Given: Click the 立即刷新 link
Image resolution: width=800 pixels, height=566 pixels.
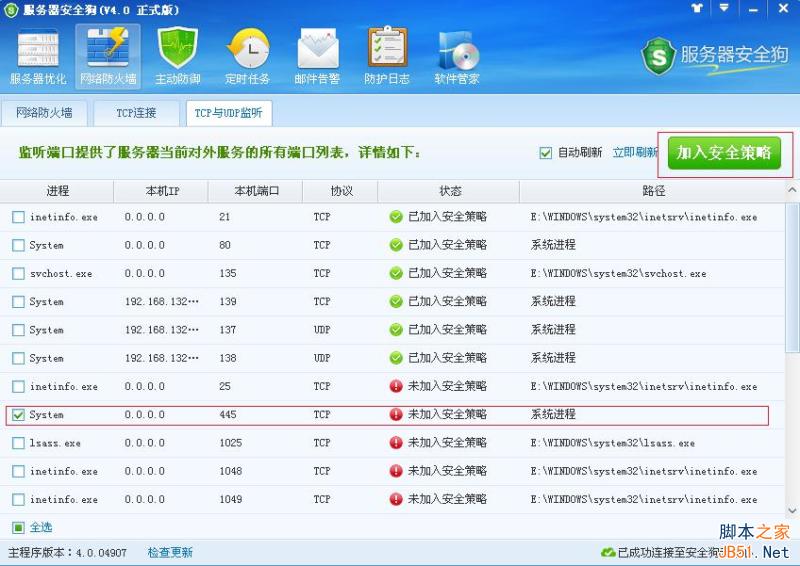Looking at the screenshot, I should click(x=634, y=153).
